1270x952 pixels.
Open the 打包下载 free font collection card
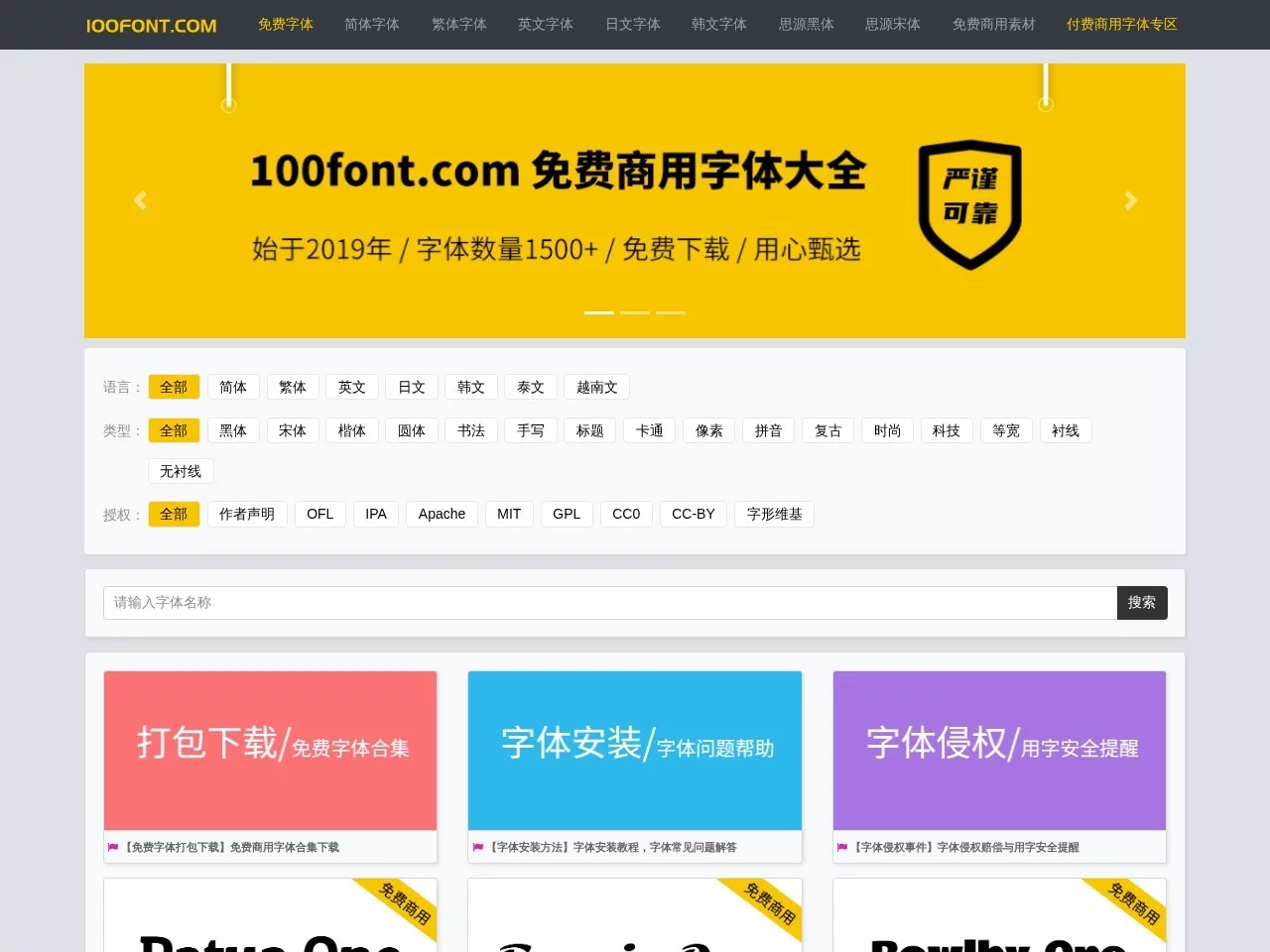(270, 751)
